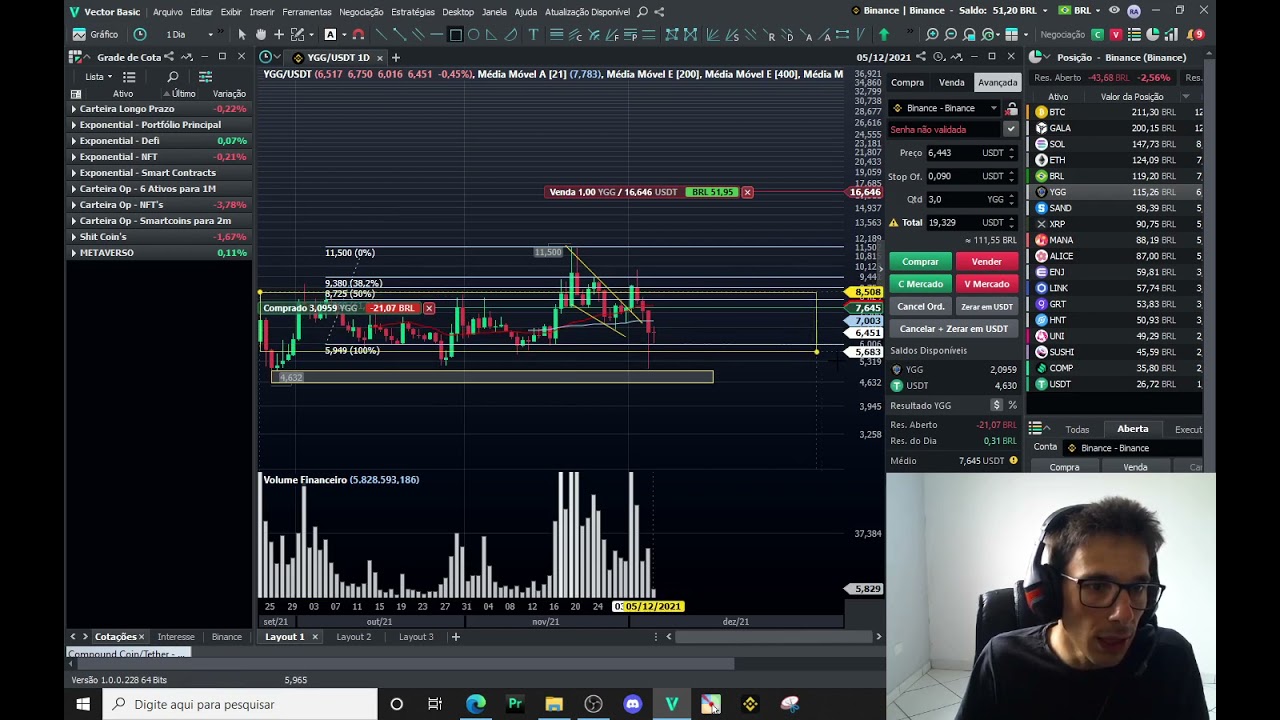Select the text annotation tool
1280x720 pixels.
point(533,35)
